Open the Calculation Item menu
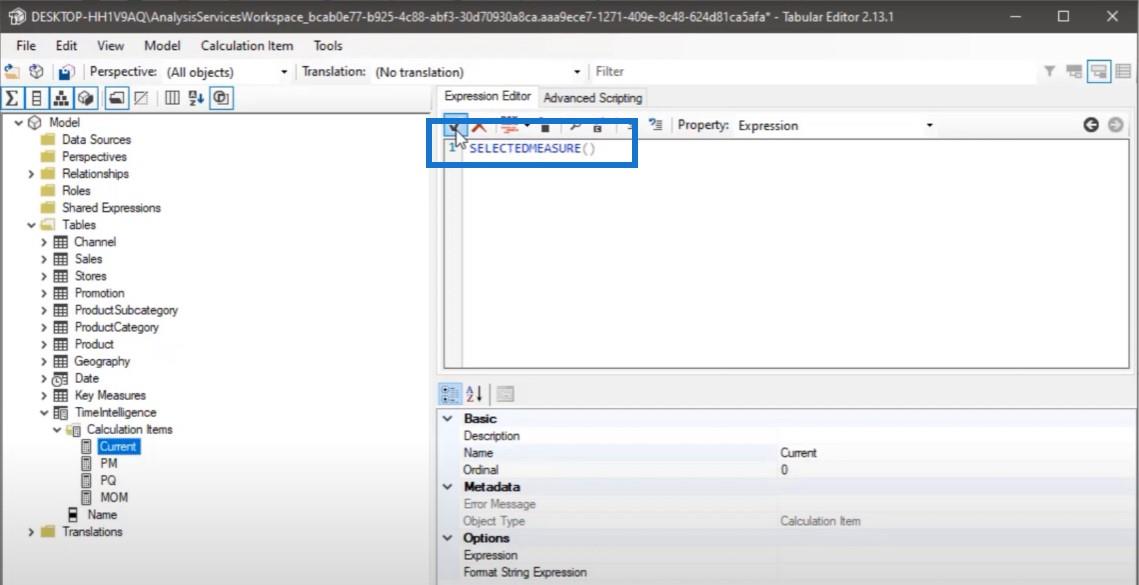Viewport: 1139px width, 585px height. [x=247, y=46]
